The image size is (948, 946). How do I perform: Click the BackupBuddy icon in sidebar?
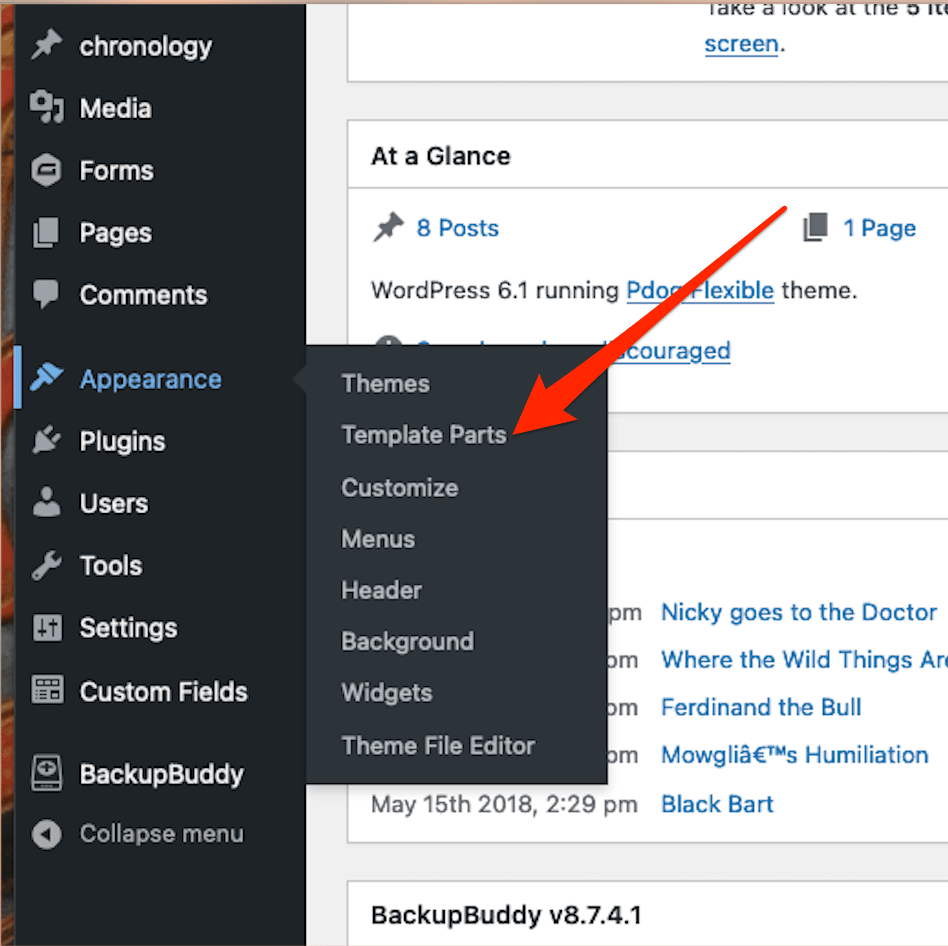[47, 774]
